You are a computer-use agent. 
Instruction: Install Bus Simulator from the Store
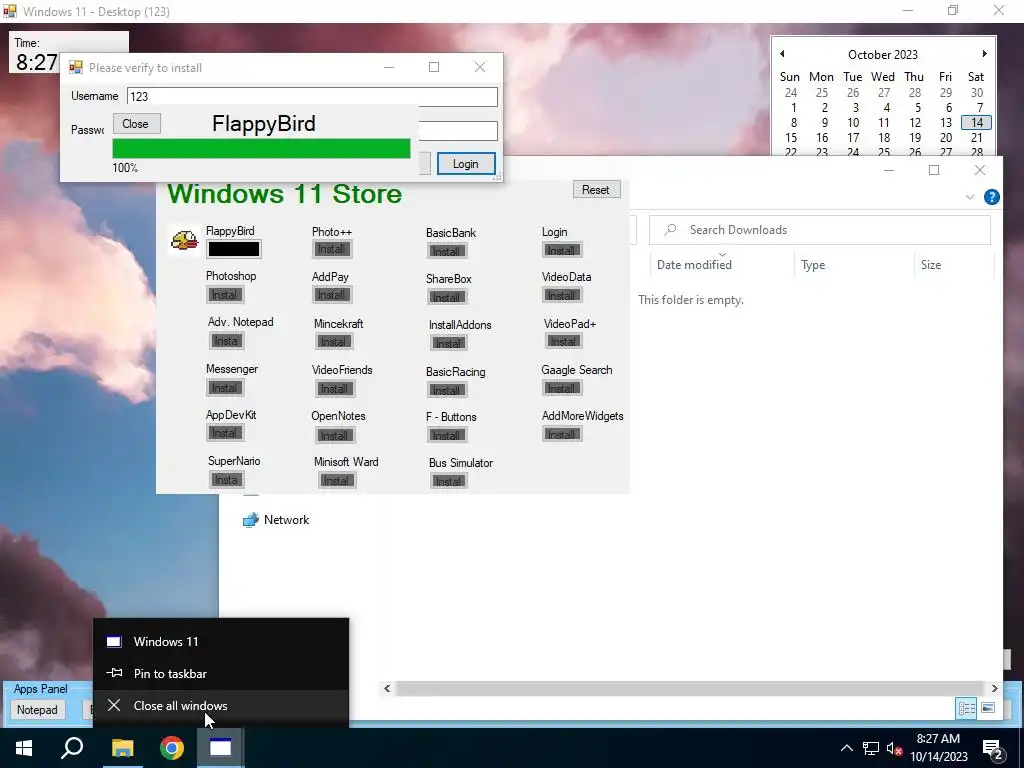(449, 481)
